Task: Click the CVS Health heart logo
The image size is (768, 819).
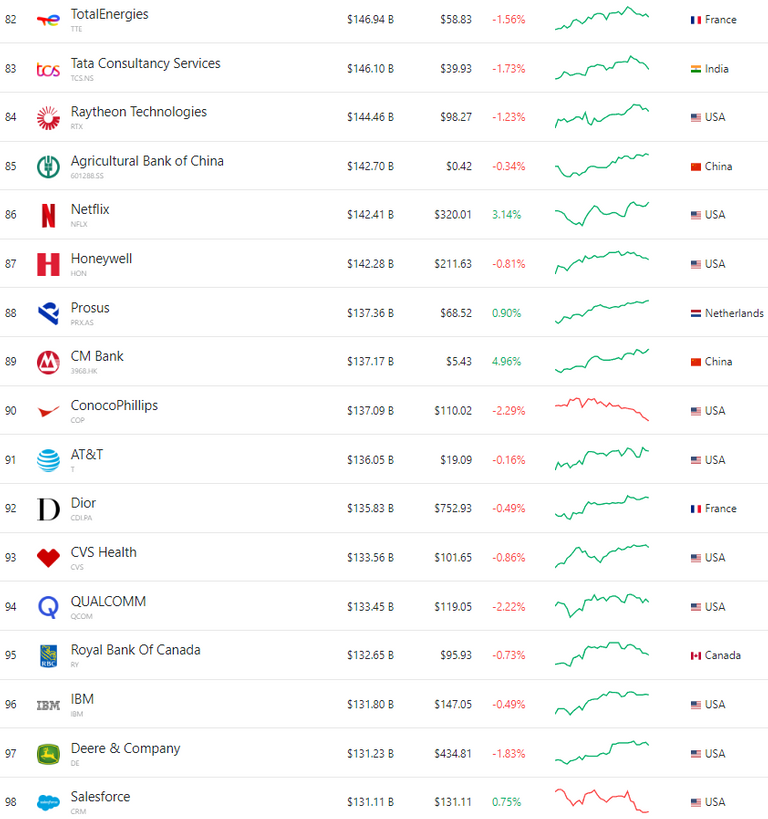Action: tap(48, 558)
